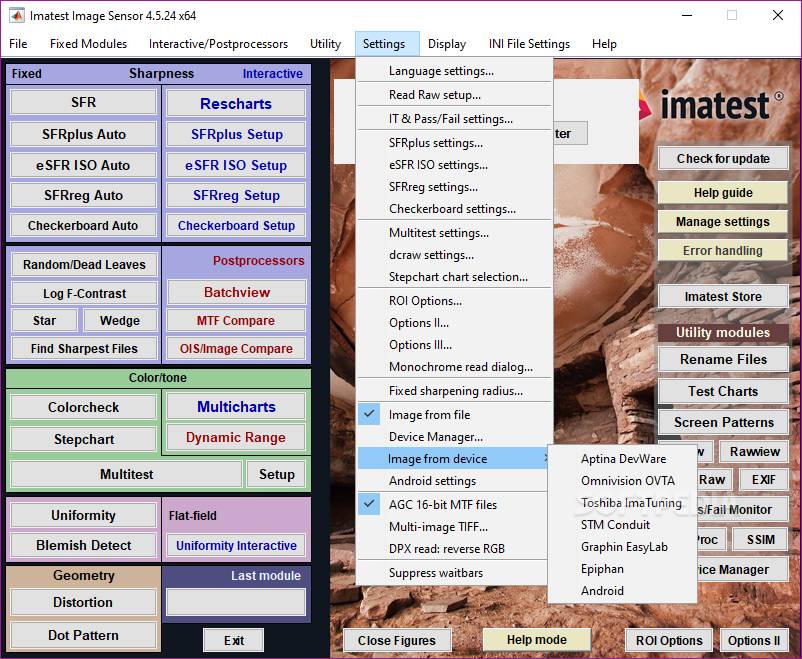Select Omnivision OVTA device
Image resolution: width=802 pixels, height=659 pixels.
coord(622,480)
